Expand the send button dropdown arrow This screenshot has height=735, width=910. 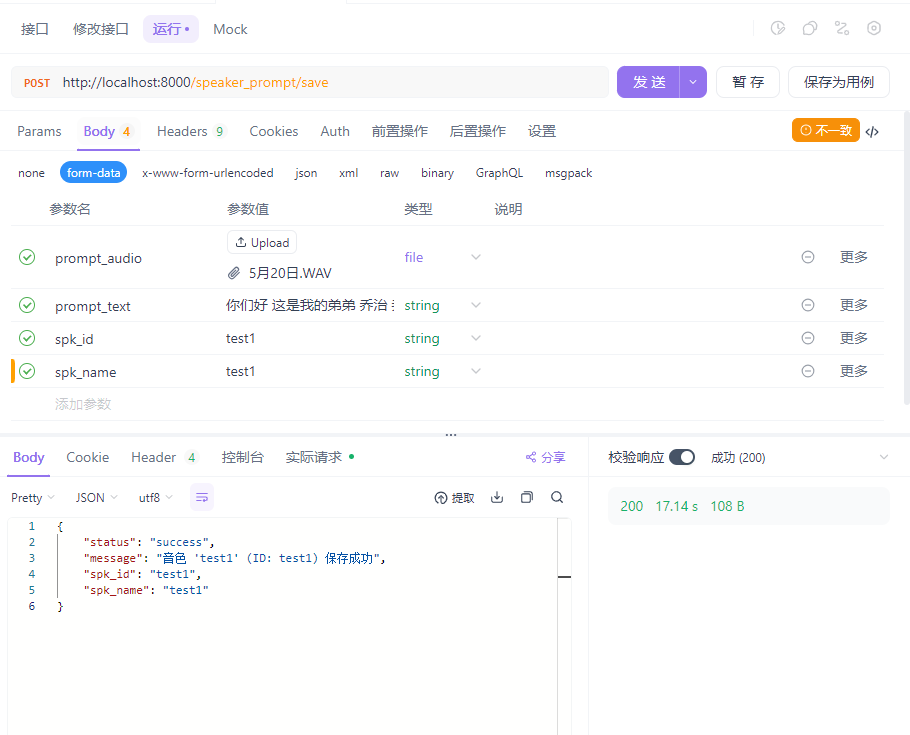click(x=692, y=81)
